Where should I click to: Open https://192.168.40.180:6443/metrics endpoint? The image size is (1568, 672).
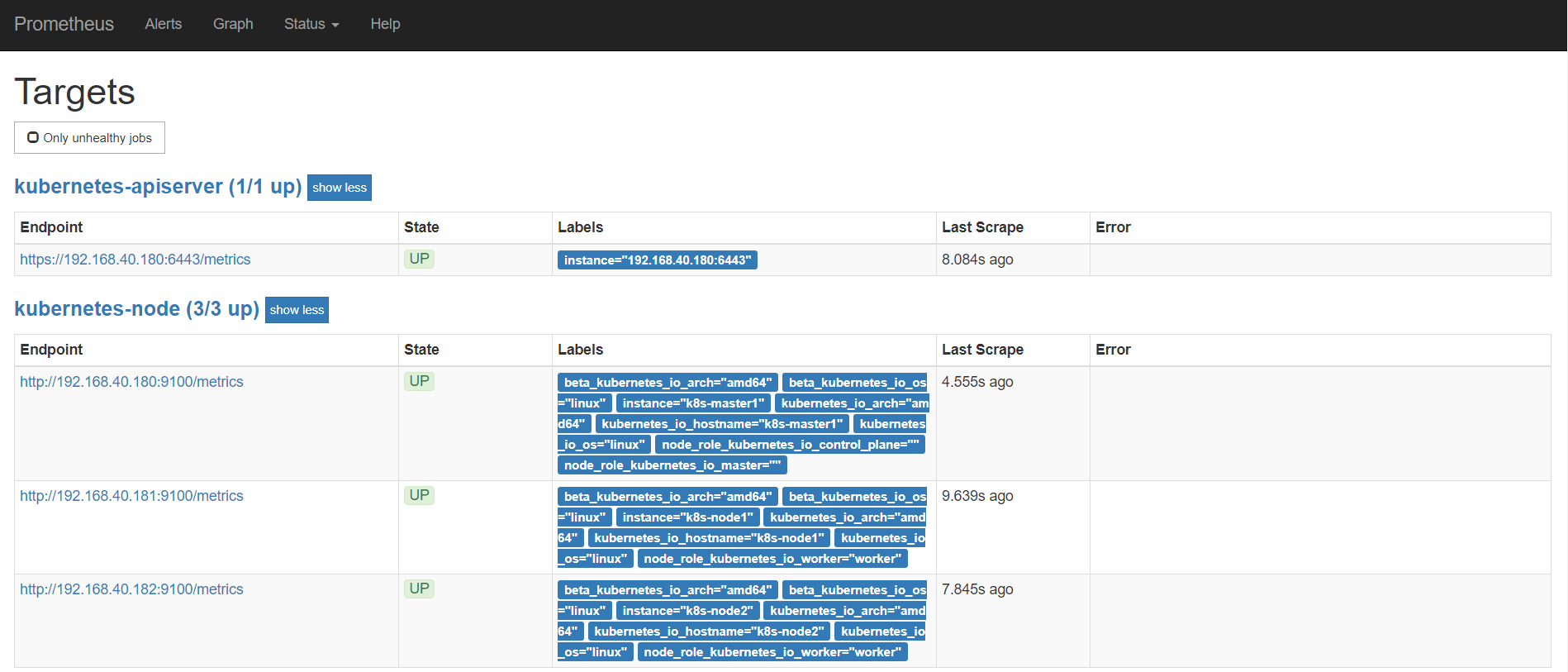click(135, 260)
